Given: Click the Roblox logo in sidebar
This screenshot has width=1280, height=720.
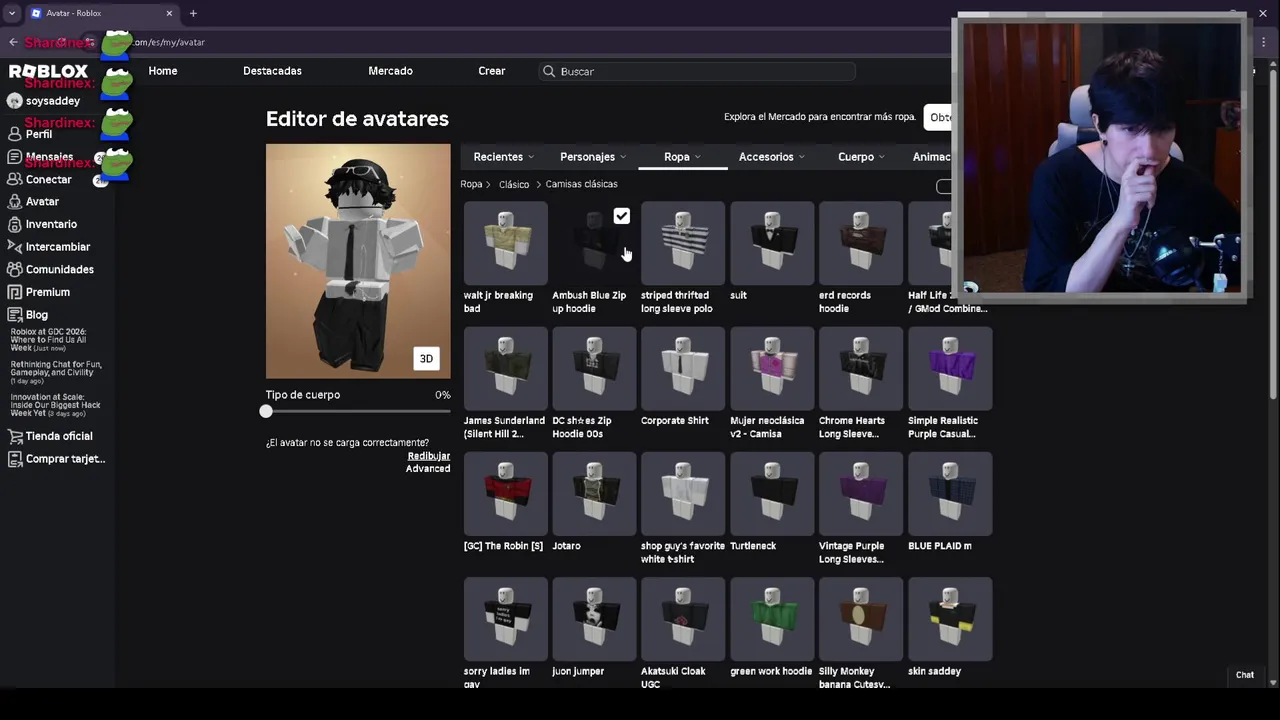Looking at the screenshot, I should [48, 72].
